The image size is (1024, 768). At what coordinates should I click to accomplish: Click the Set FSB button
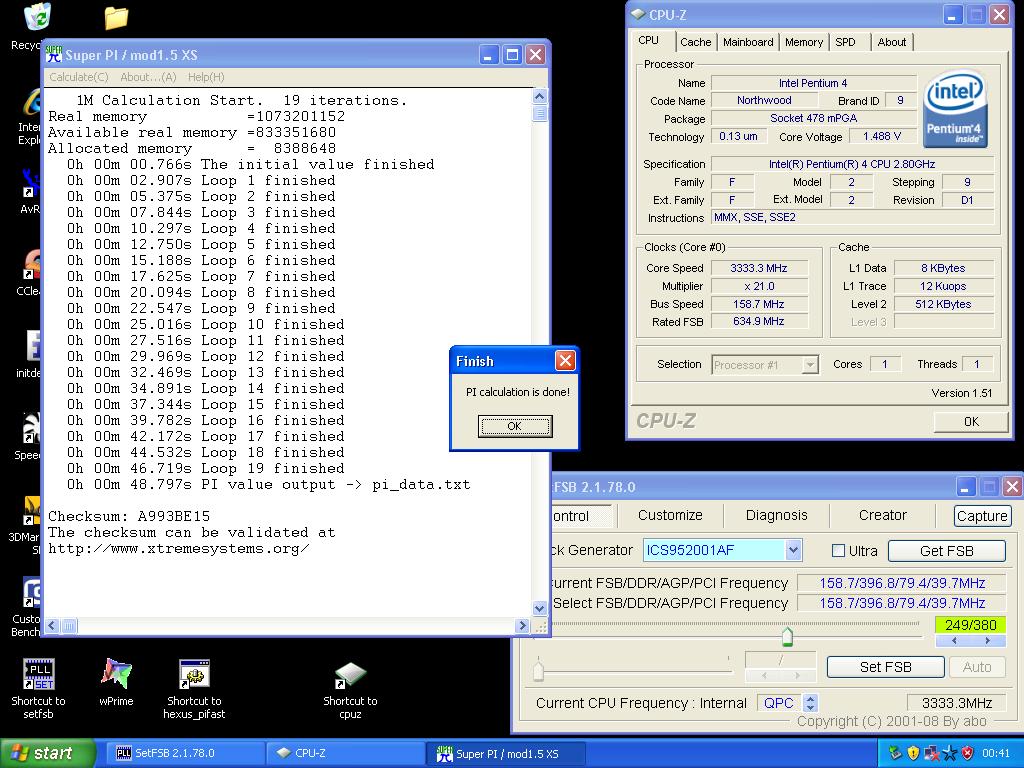[885, 667]
